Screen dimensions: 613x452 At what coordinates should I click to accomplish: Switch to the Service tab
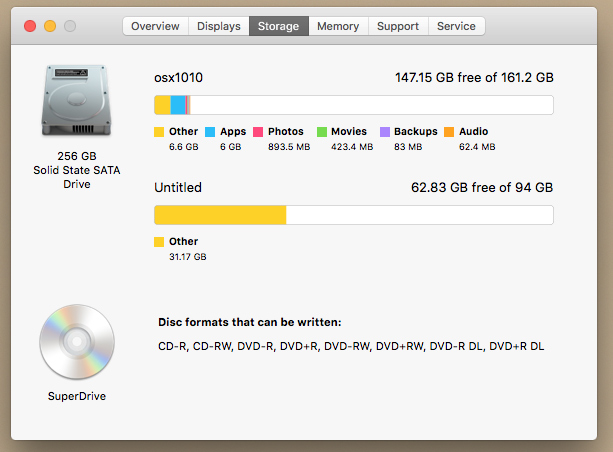tap(456, 26)
